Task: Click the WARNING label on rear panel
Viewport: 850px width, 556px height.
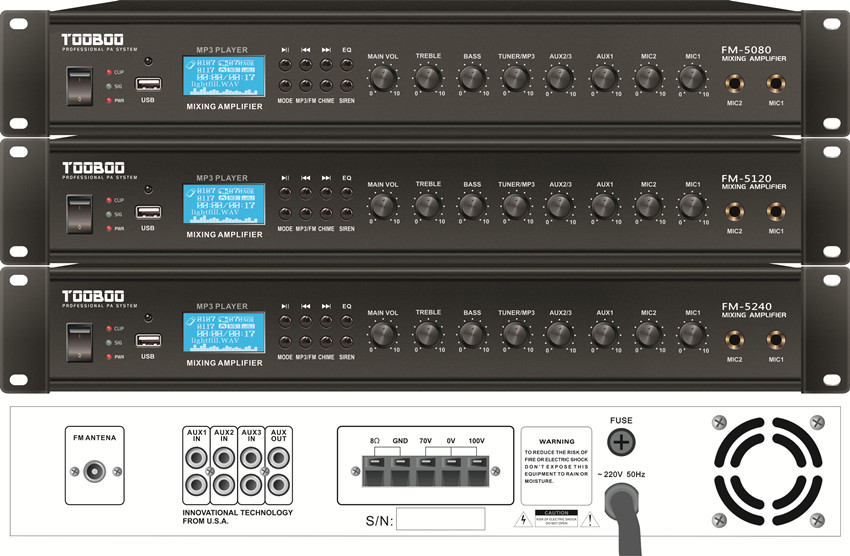Action: pos(556,466)
